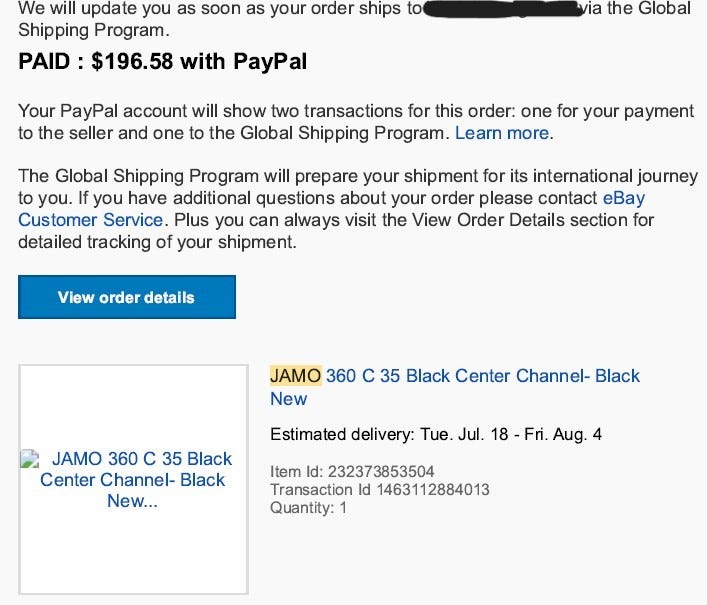The width and height of the screenshot is (707, 605).
Task: Click the thumbnail's JAMO alt-text link
Action: pos(134,480)
